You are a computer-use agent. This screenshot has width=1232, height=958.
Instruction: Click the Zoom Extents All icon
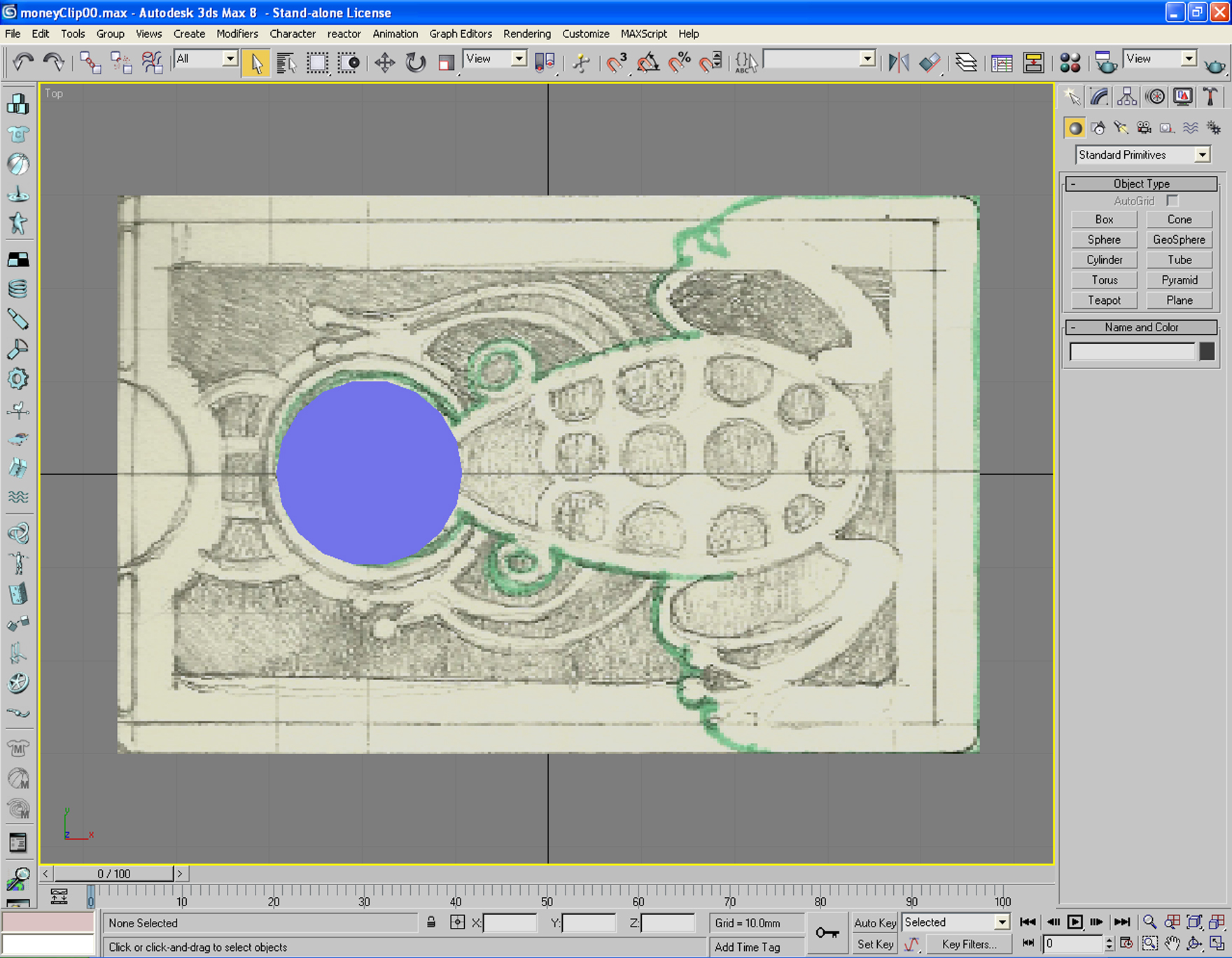1217,922
